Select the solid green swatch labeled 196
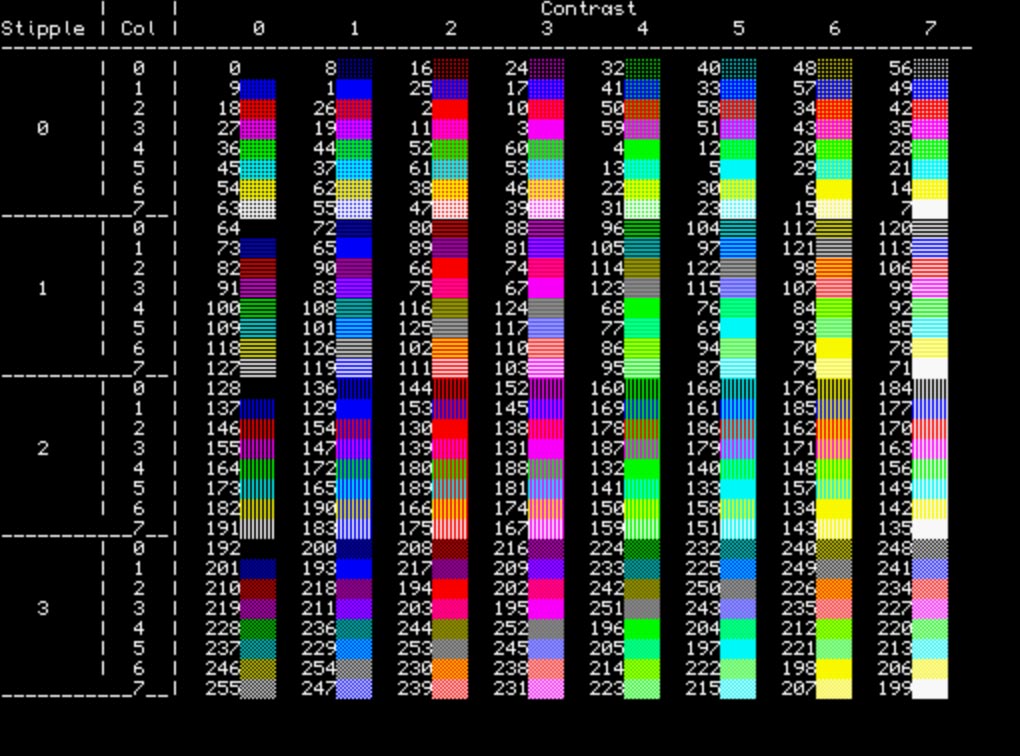 pyautogui.click(x=642, y=629)
